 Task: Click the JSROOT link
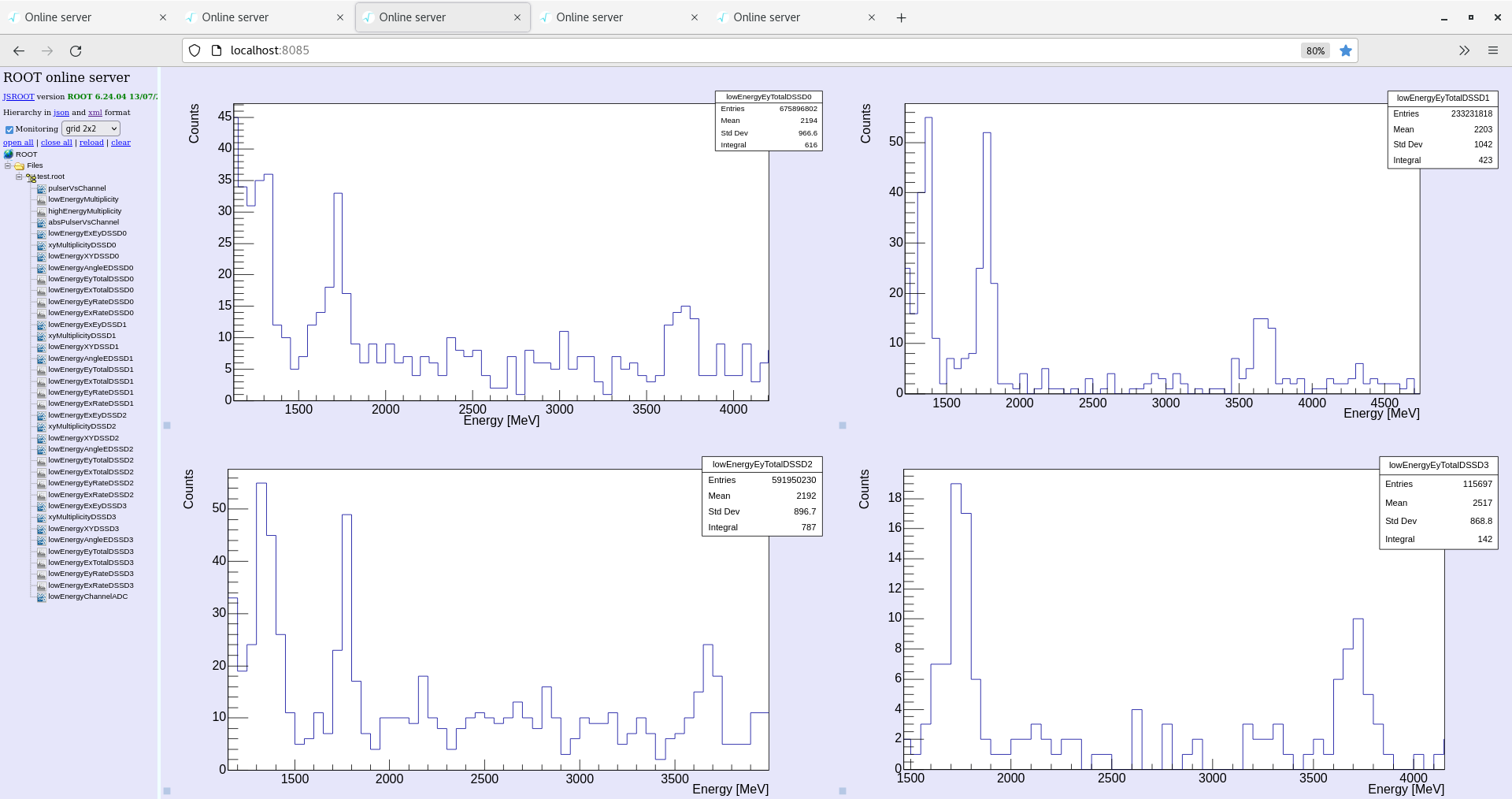point(18,97)
